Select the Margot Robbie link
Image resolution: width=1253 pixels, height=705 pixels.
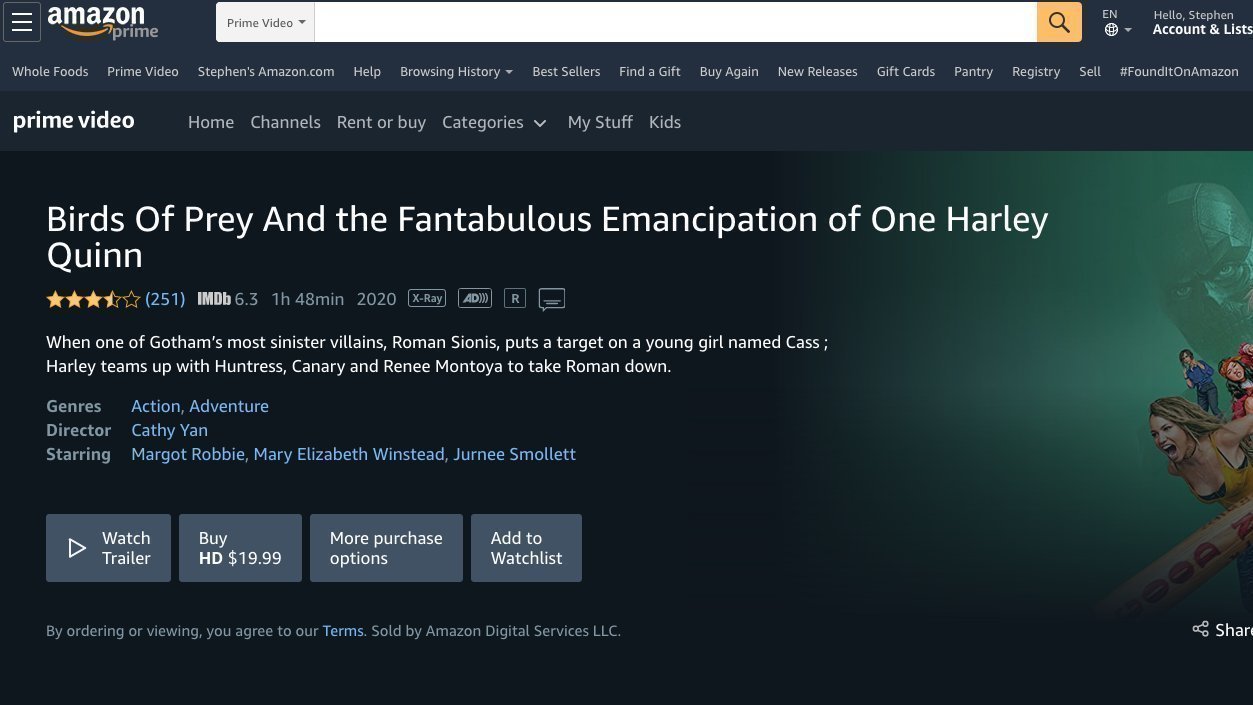187,453
